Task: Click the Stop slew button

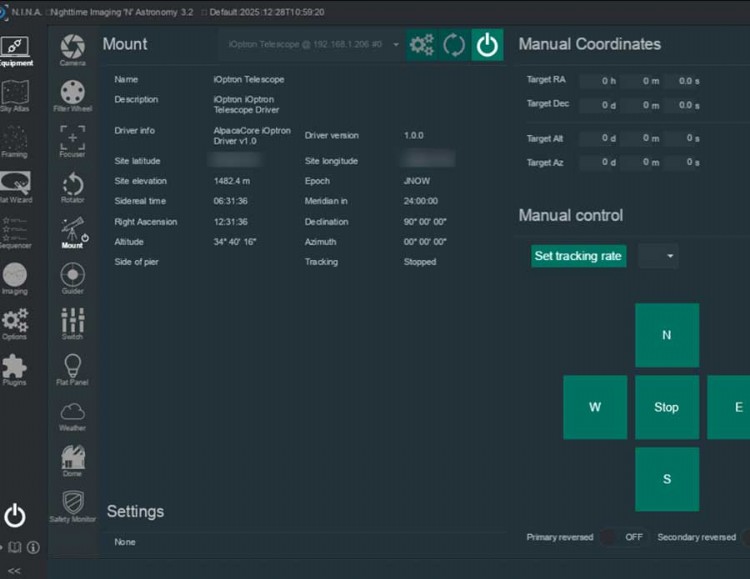Action: [667, 407]
